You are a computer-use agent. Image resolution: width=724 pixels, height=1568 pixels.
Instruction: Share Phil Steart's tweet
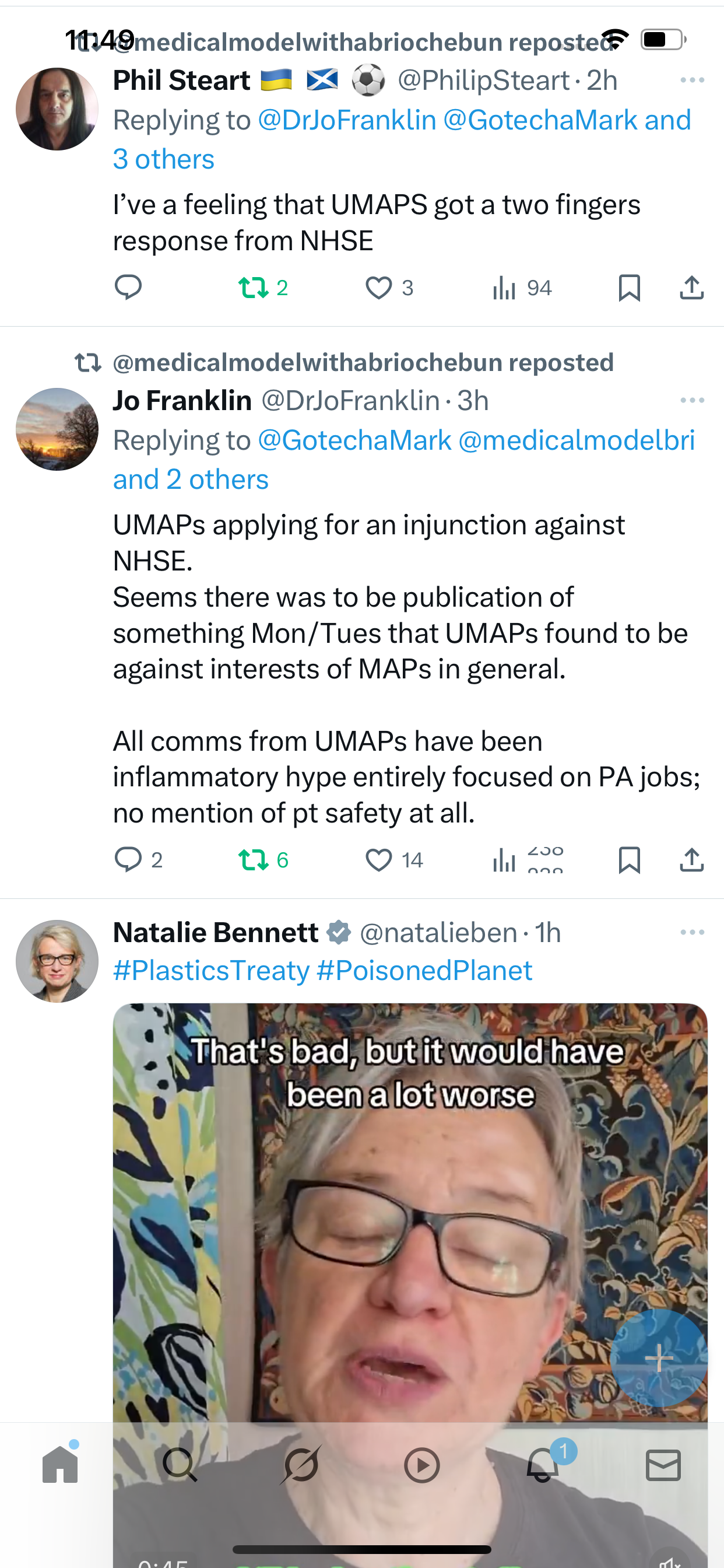pos(691,288)
